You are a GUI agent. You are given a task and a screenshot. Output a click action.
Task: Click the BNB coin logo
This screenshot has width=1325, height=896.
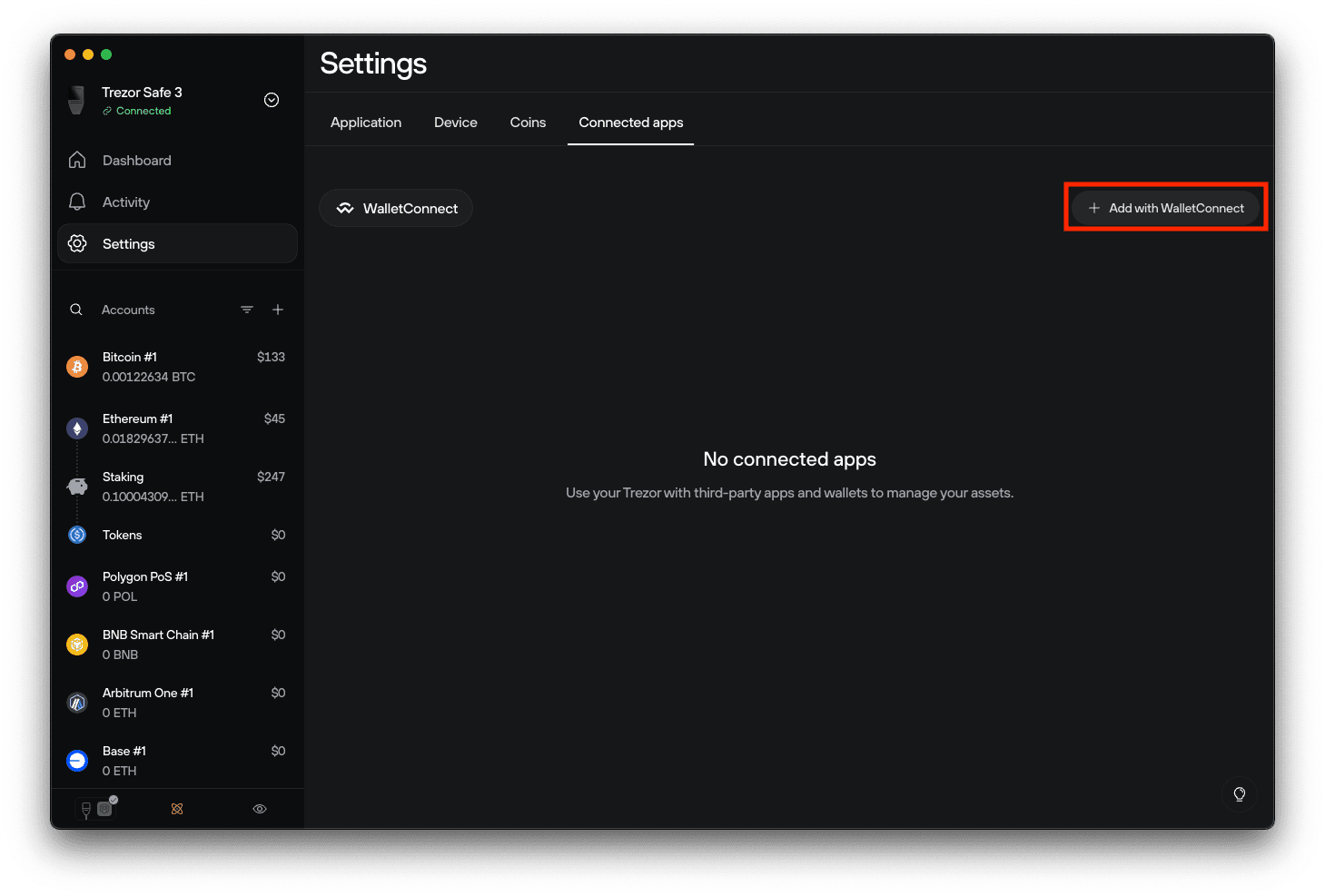(77, 645)
